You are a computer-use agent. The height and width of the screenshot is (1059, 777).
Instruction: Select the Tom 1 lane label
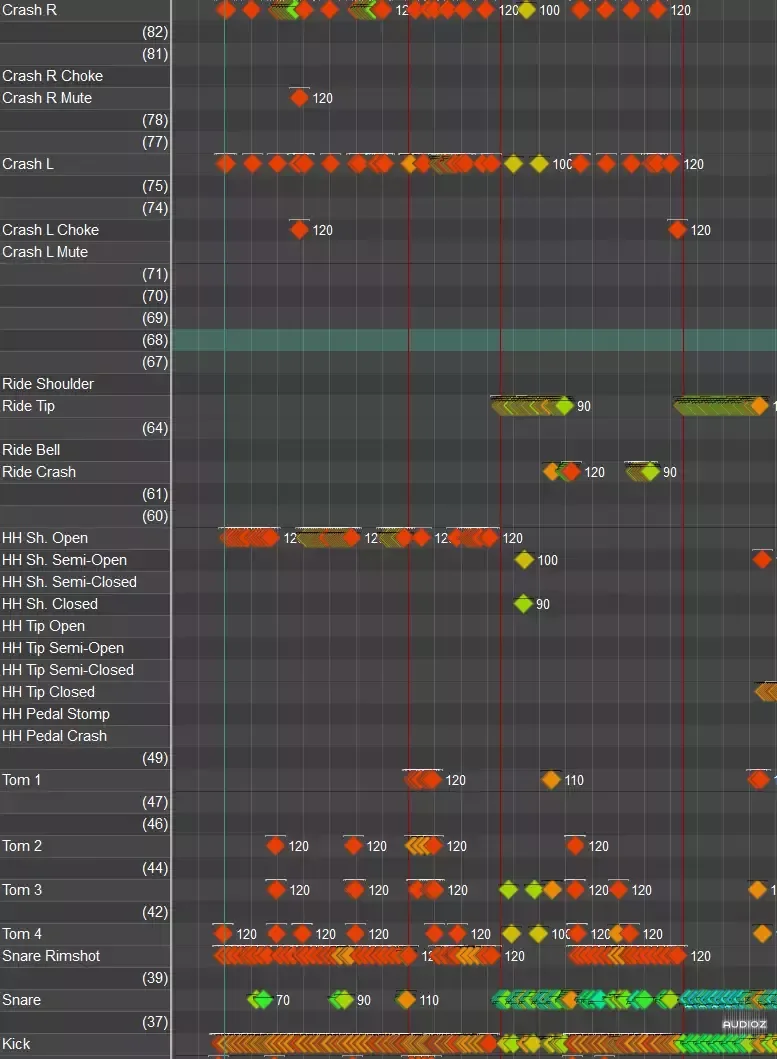point(21,780)
